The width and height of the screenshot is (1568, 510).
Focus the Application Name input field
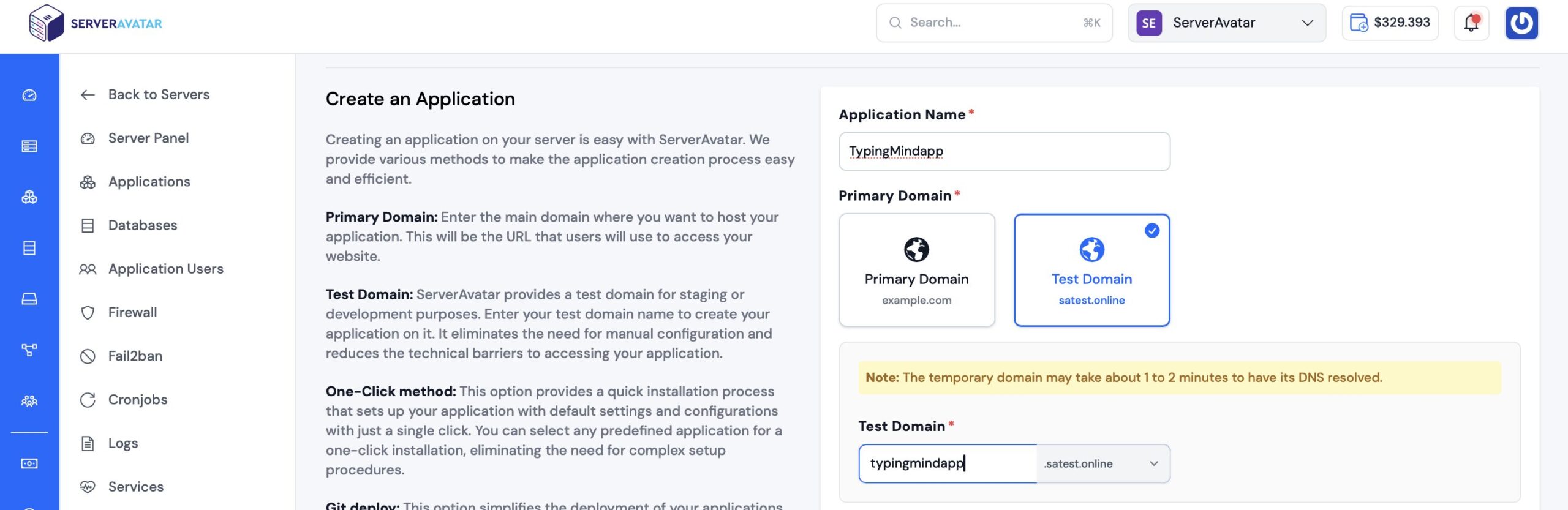click(1004, 151)
